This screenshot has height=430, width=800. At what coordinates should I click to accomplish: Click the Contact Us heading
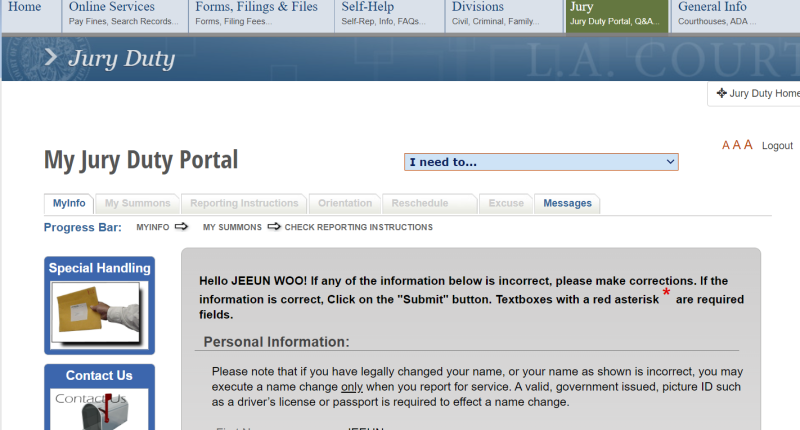click(x=99, y=376)
